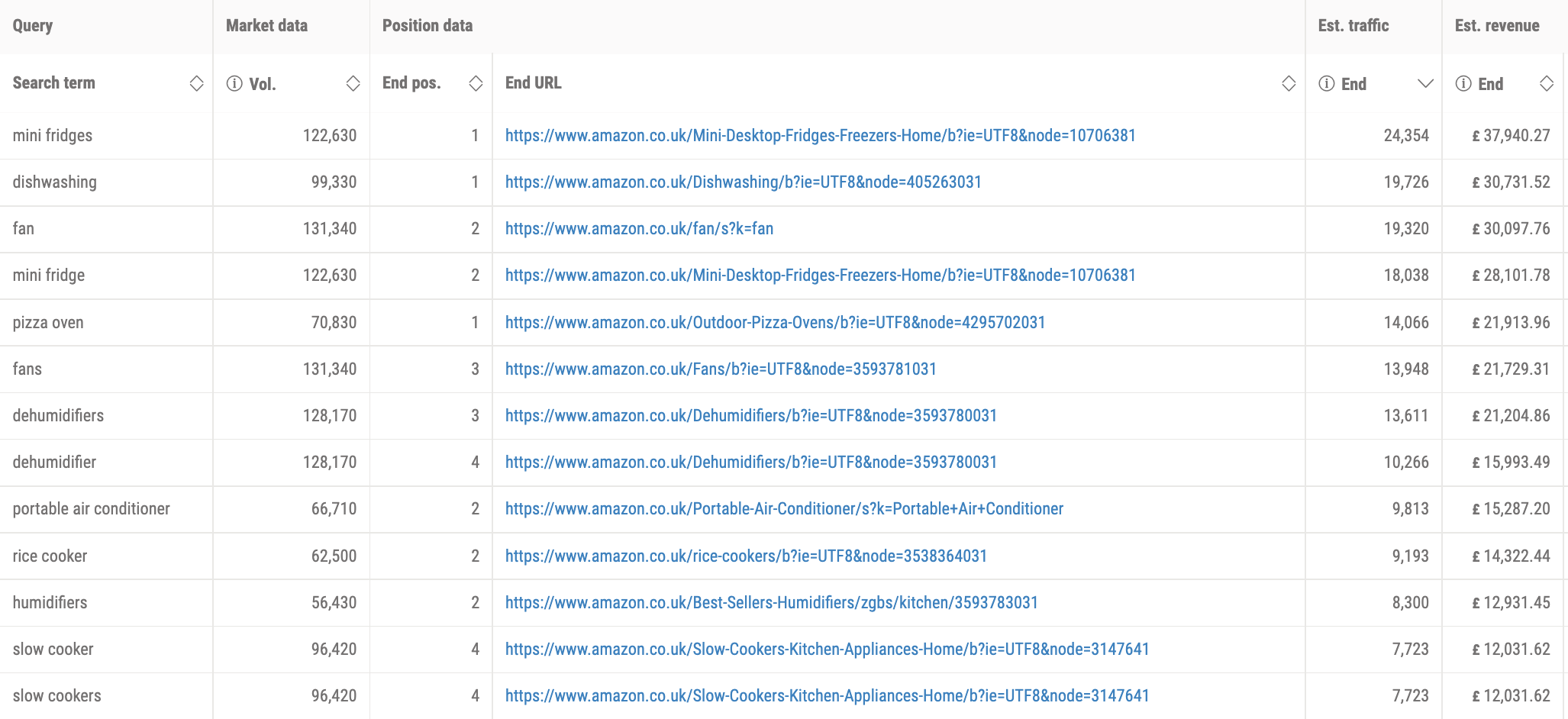
Task: Toggle descending sort on Est. traffic End
Action: (x=1425, y=83)
